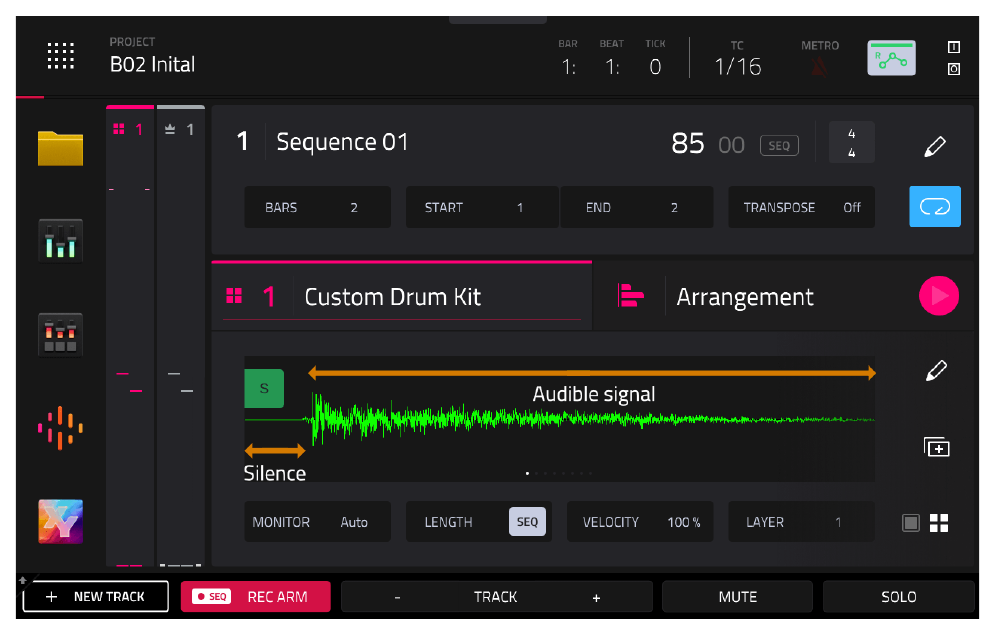Click the TRACK plus button
The height and width of the screenshot is (636, 996).
click(596, 597)
